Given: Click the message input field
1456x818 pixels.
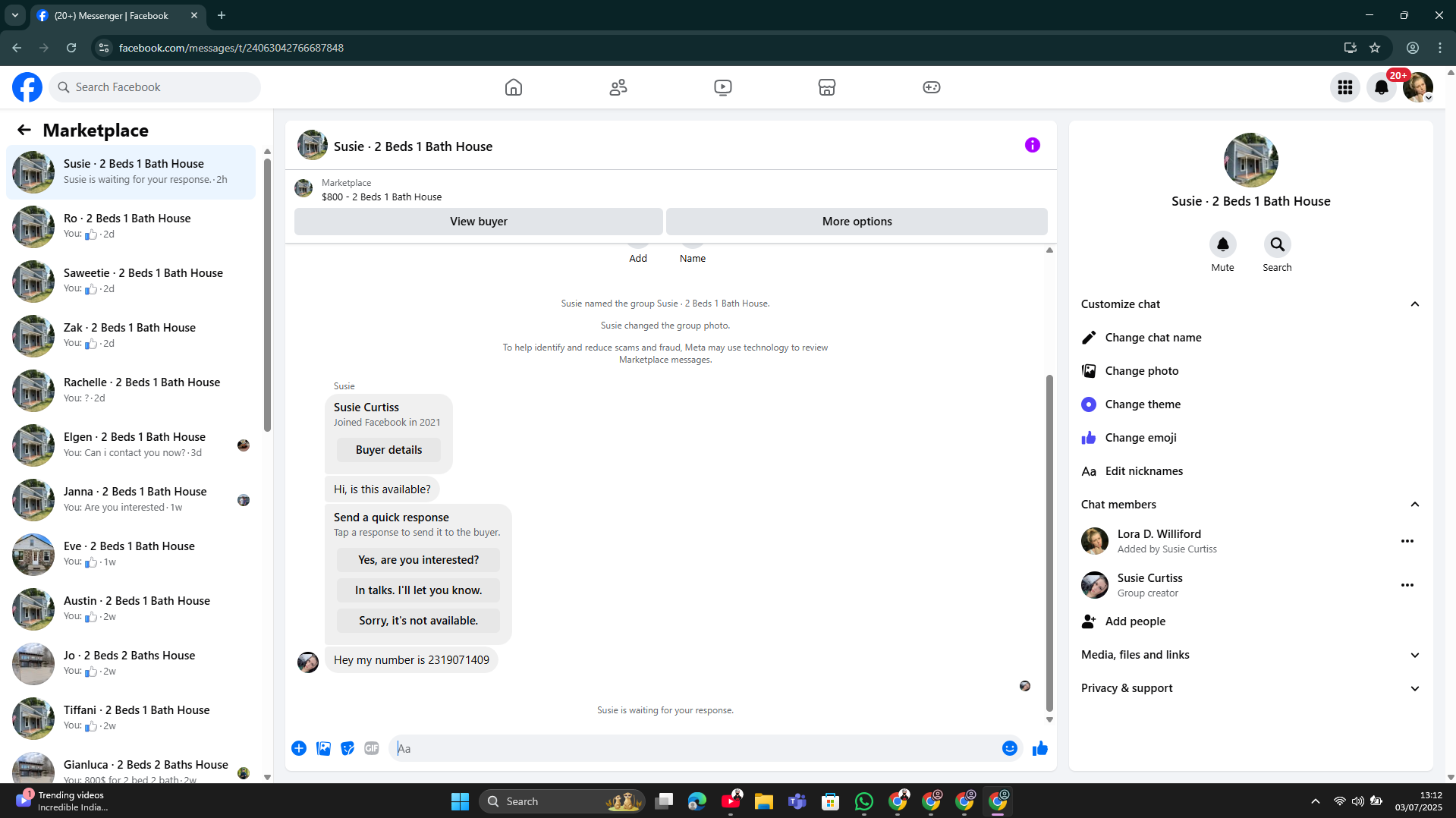Looking at the screenshot, I should (x=694, y=748).
